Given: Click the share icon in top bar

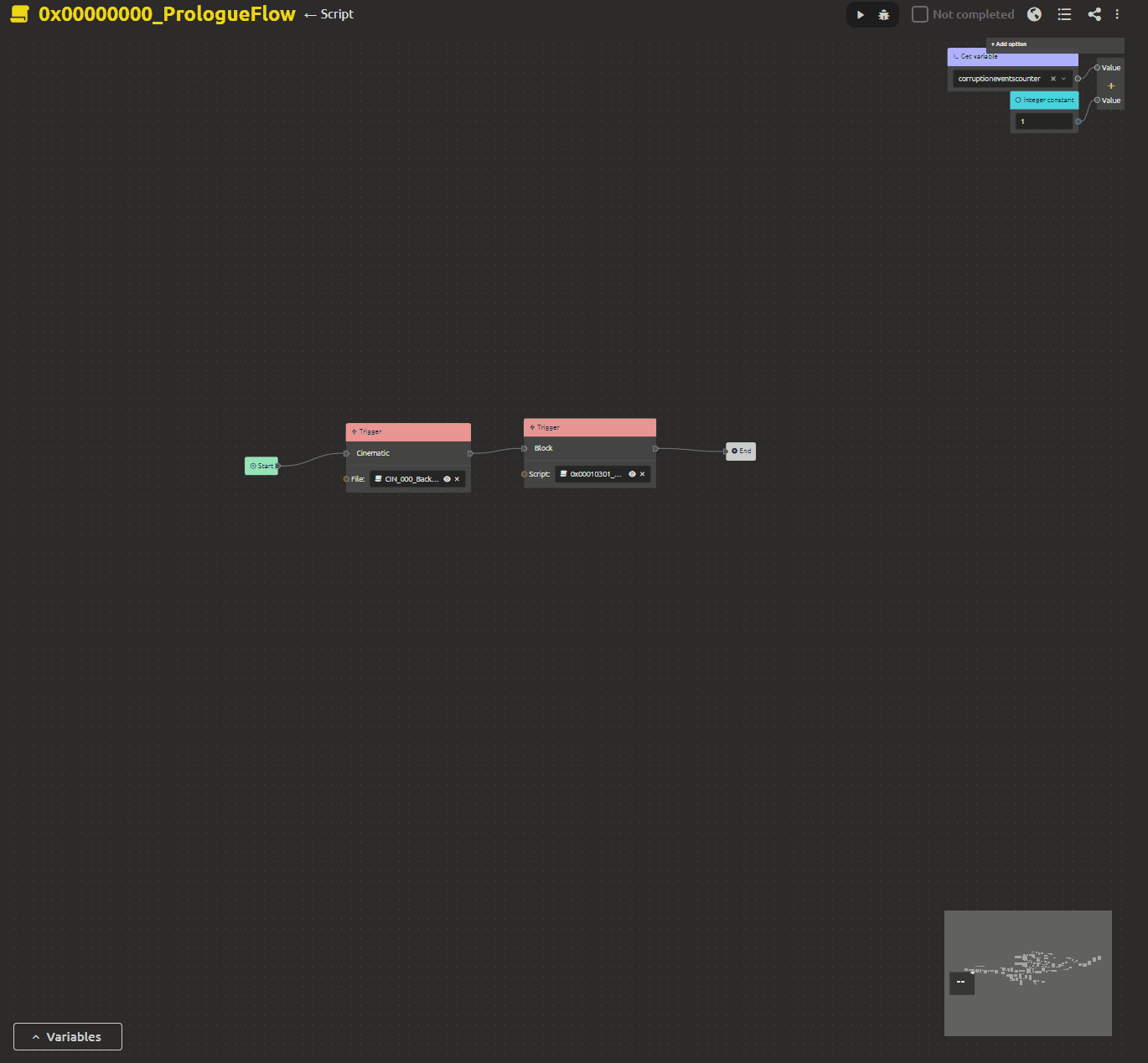Looking at the screenshot, I should point(1094,14).
